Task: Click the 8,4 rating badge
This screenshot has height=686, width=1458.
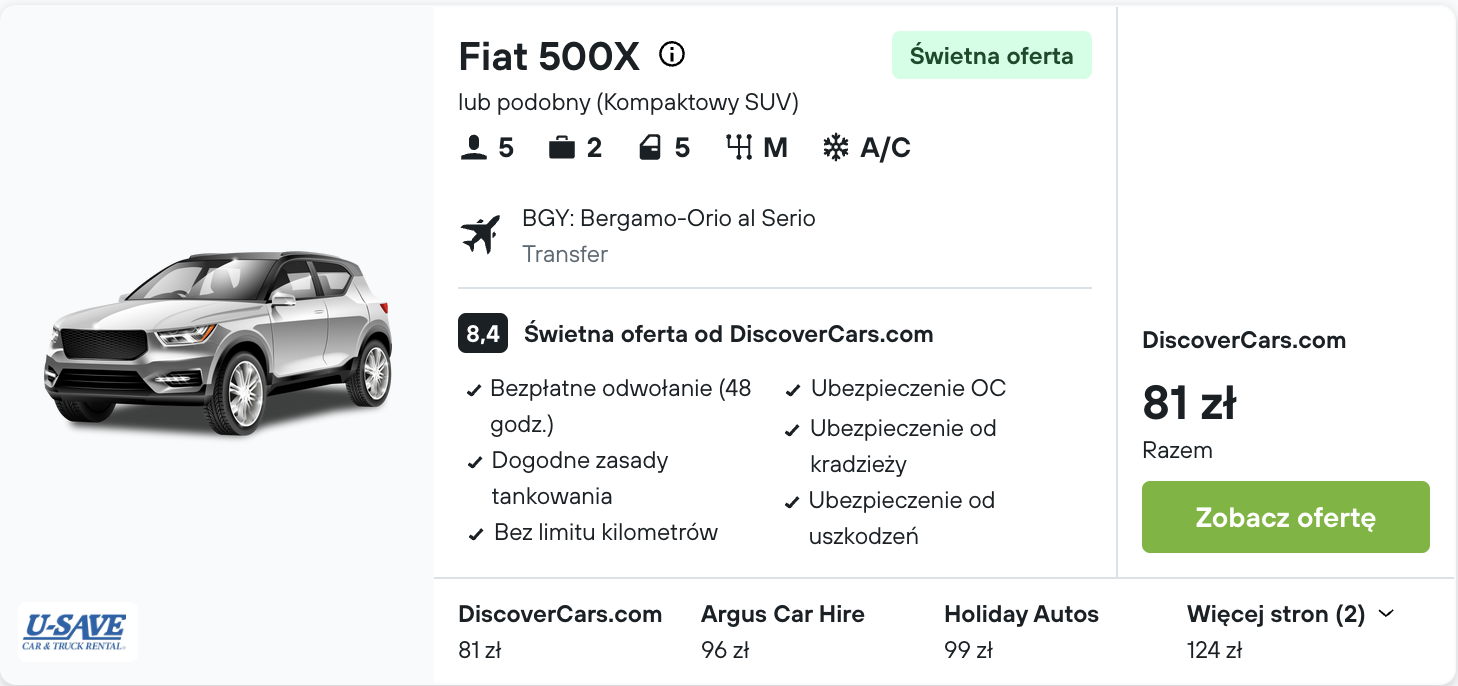Action: coord(483,334)
